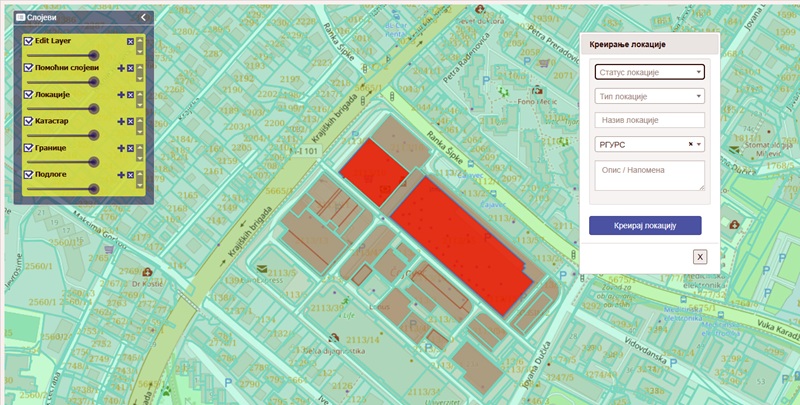Click the plus icon beside Границе
Viewport: 800px width, 405px height.
120,148
